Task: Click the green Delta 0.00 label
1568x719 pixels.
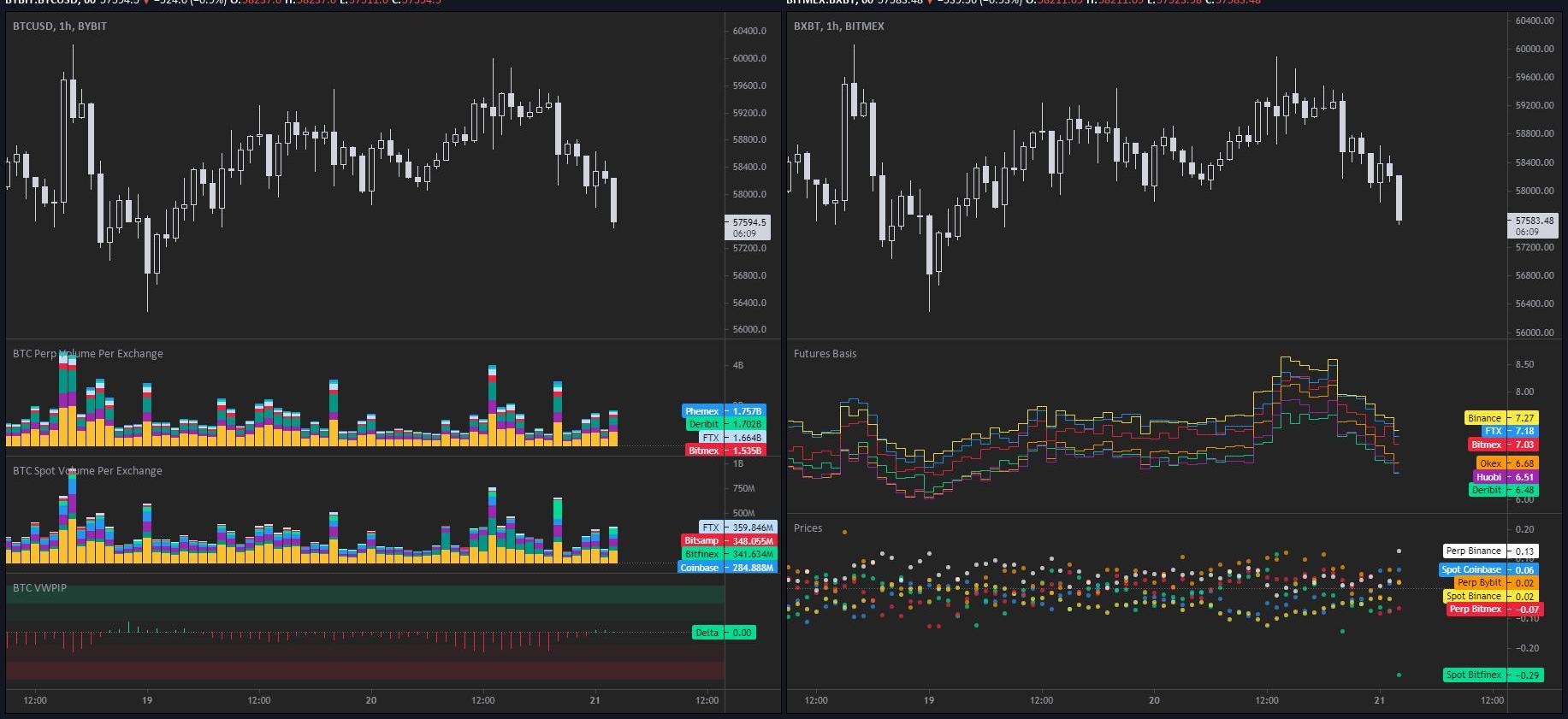Action: 724,633
